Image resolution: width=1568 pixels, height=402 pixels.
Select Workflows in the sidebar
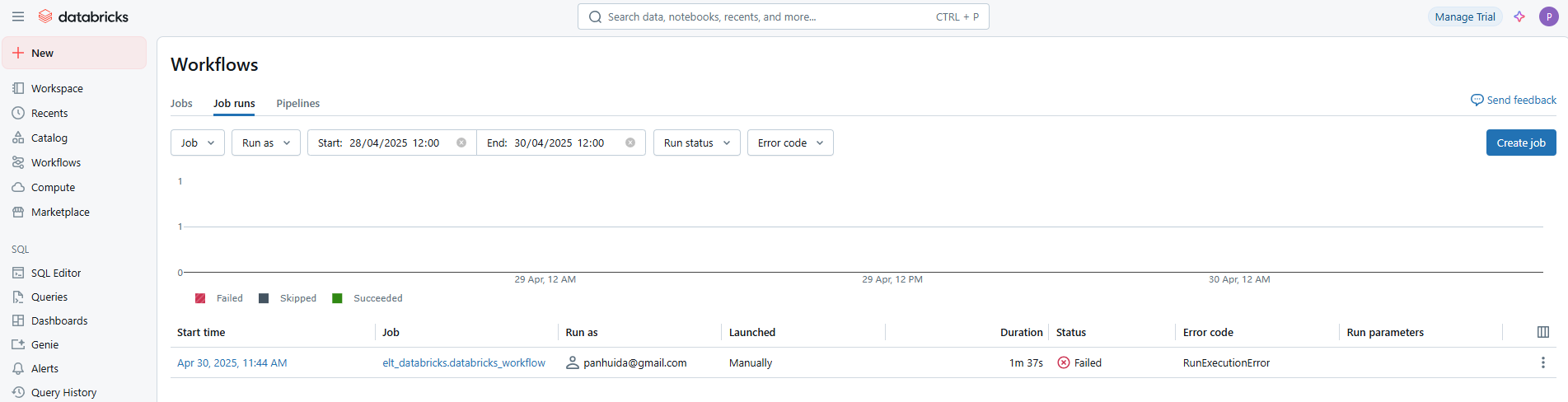56,162
